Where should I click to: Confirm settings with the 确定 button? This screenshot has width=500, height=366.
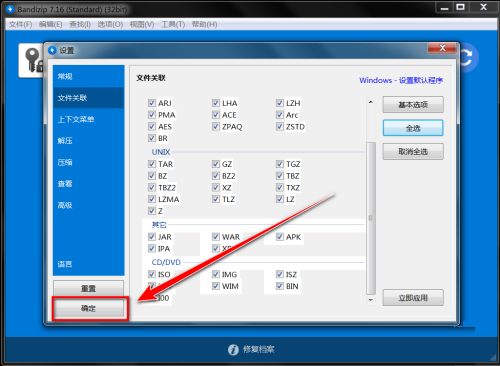click(x=89, y=308)
